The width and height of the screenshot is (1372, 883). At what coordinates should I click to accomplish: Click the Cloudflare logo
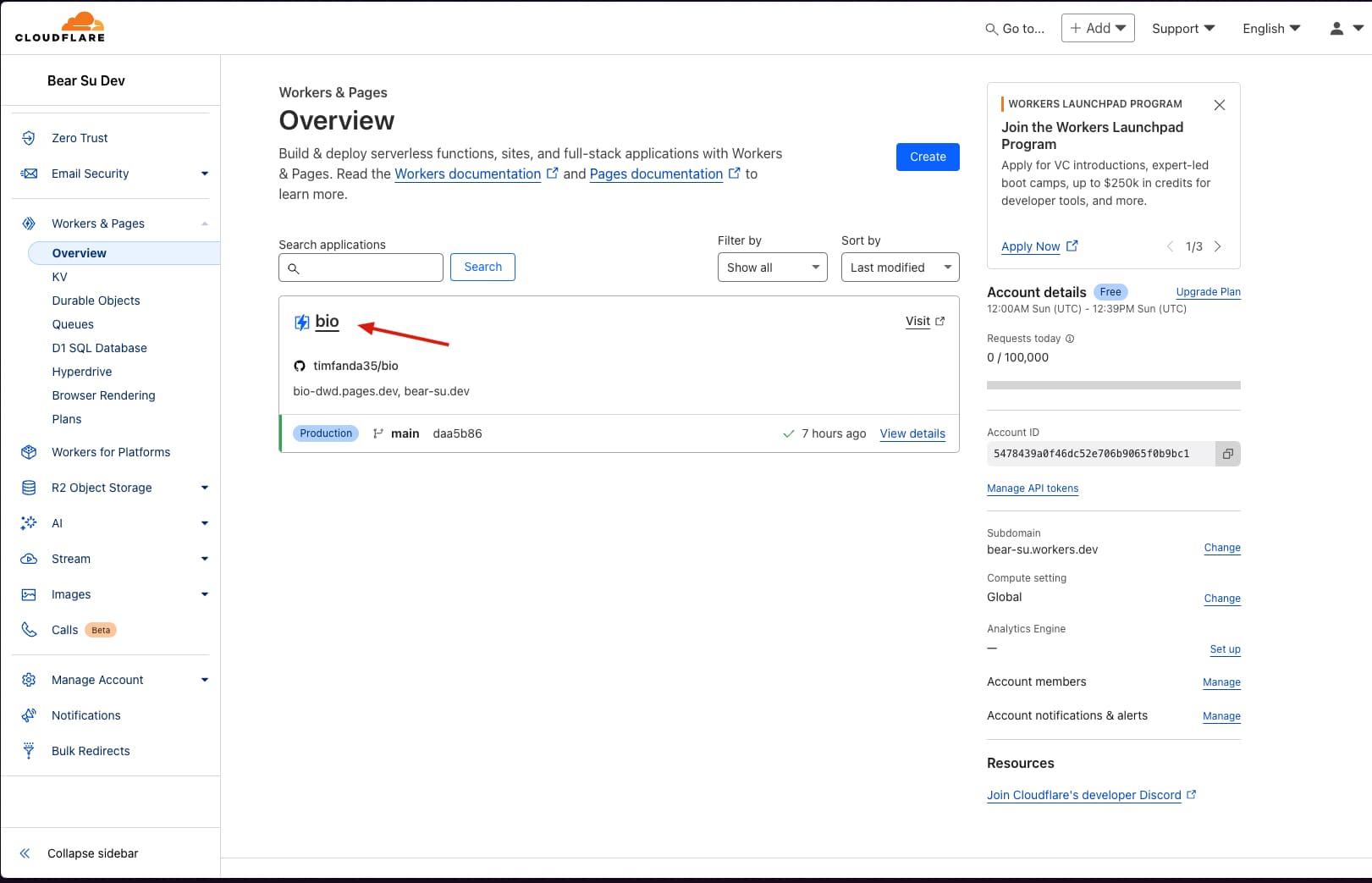[x=60, y=27]
